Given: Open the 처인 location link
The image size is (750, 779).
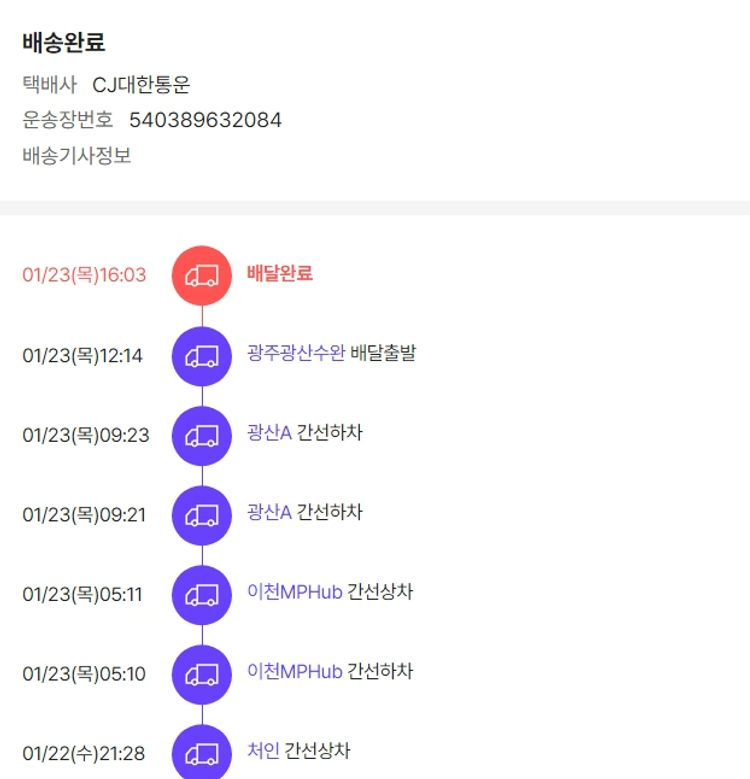Looking at the screenshot, I should point(263,751).
